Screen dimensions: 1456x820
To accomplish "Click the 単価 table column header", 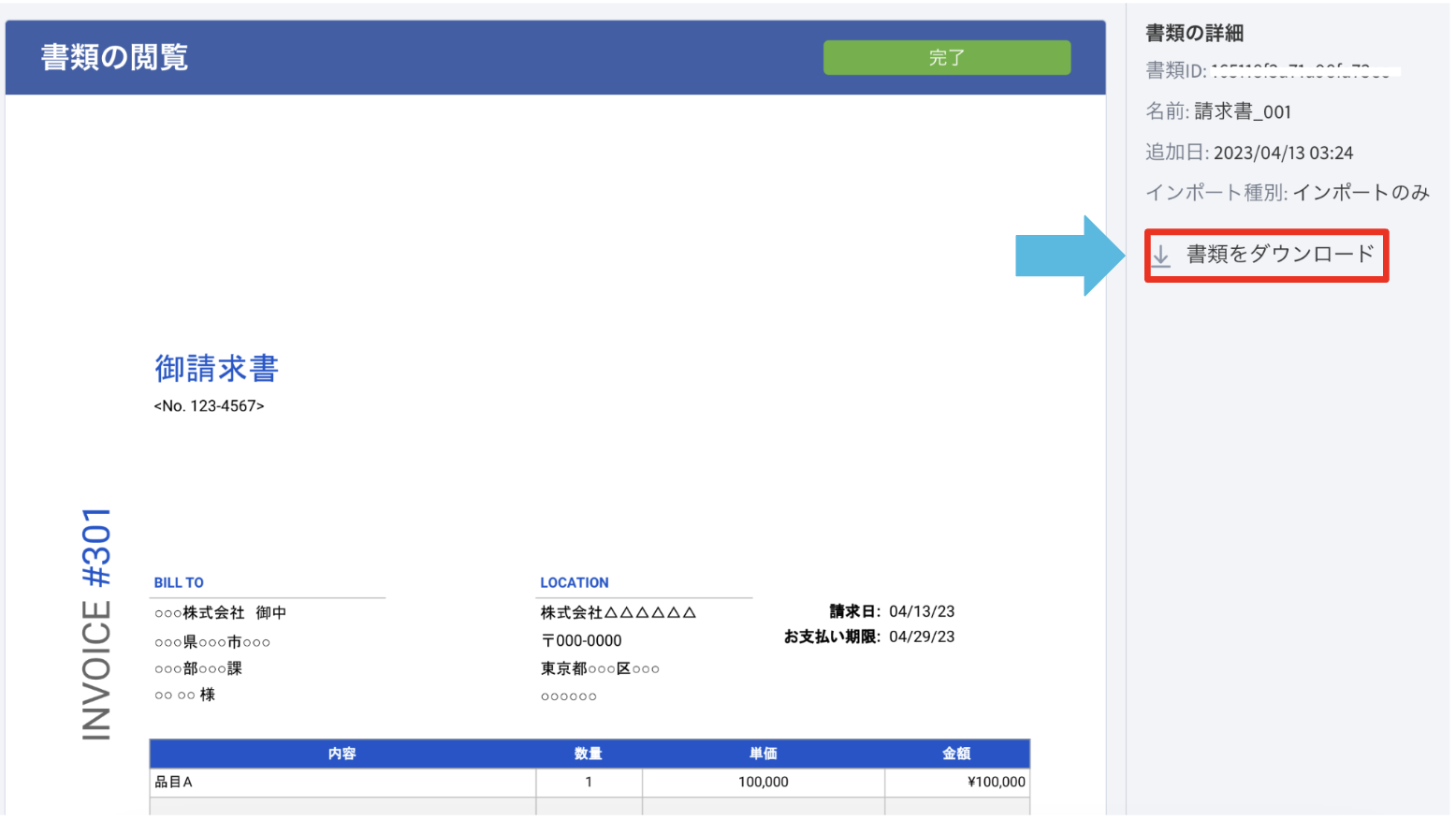I will coord(764,754).
